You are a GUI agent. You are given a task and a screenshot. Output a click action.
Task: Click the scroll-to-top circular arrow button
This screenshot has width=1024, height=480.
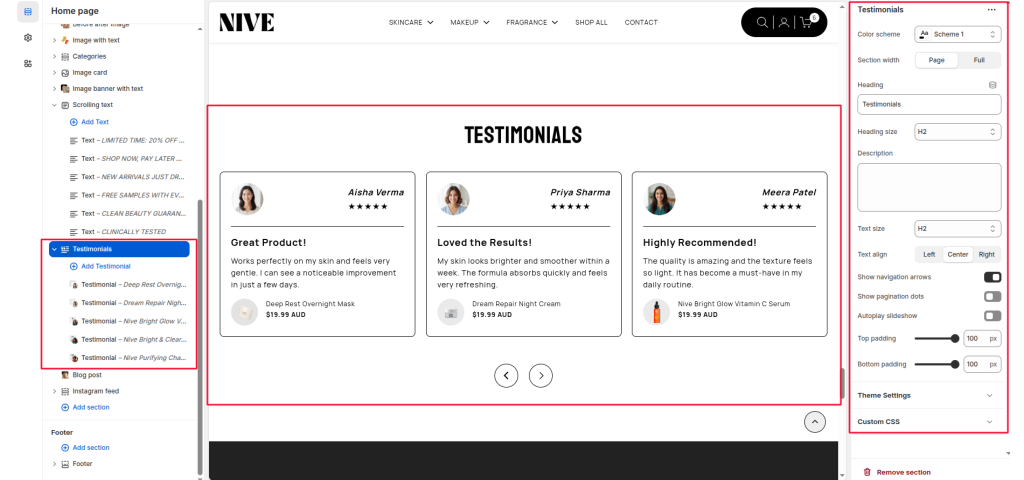click(815, 422)
